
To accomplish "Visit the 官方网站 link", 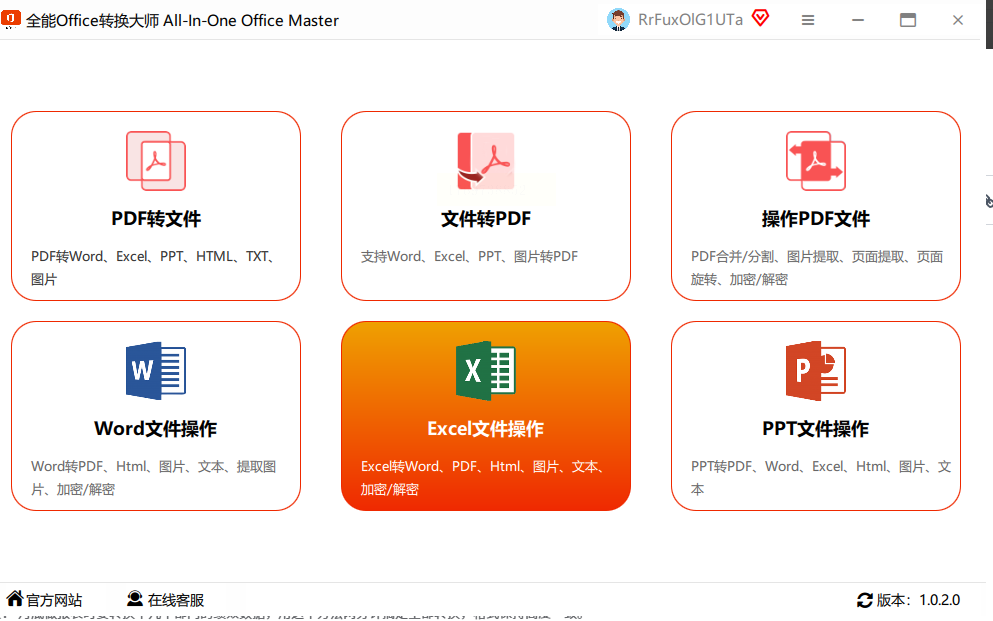I will click(54, 600).
